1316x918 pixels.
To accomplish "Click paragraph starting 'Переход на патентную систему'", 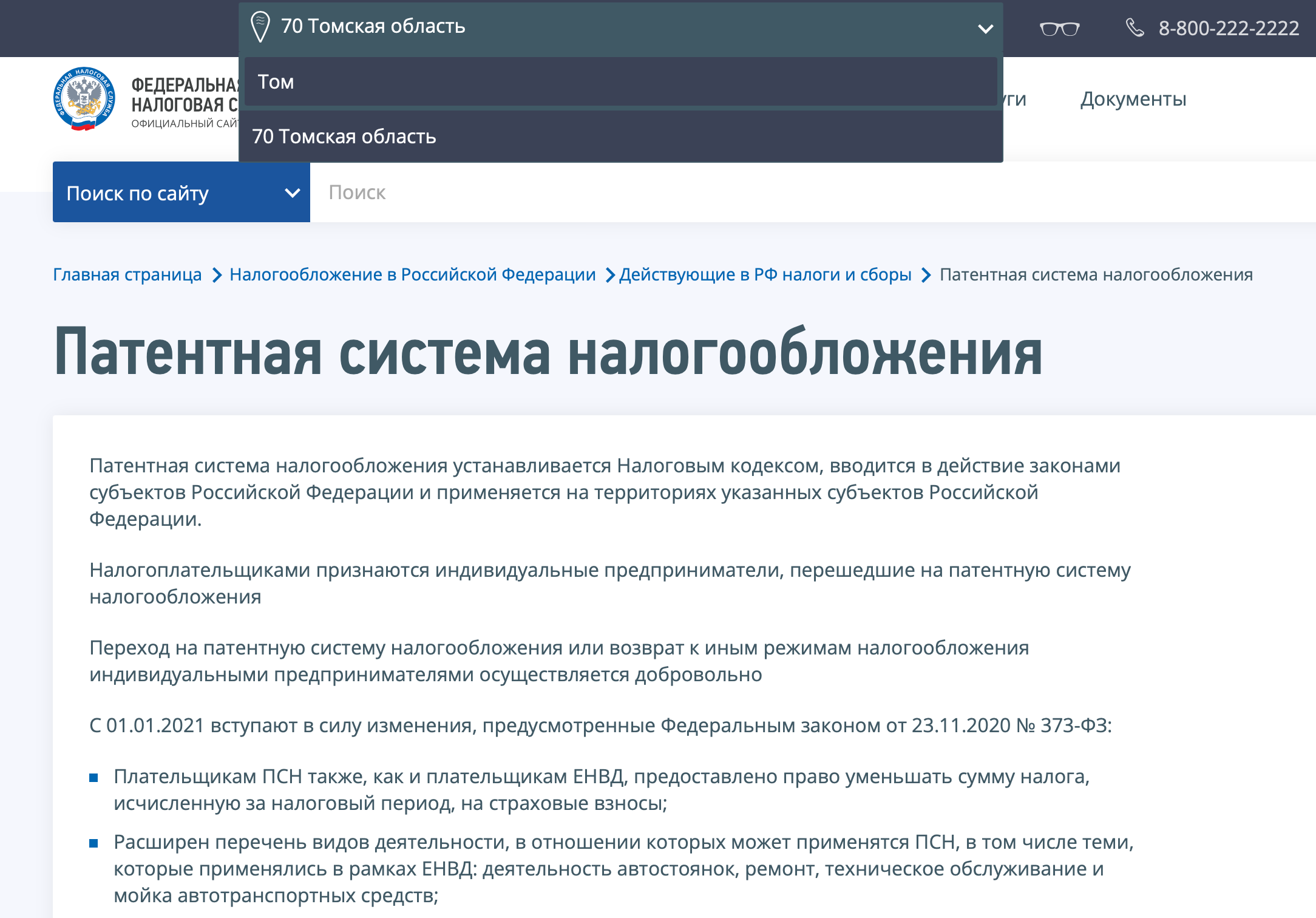I will coord(558,661).
